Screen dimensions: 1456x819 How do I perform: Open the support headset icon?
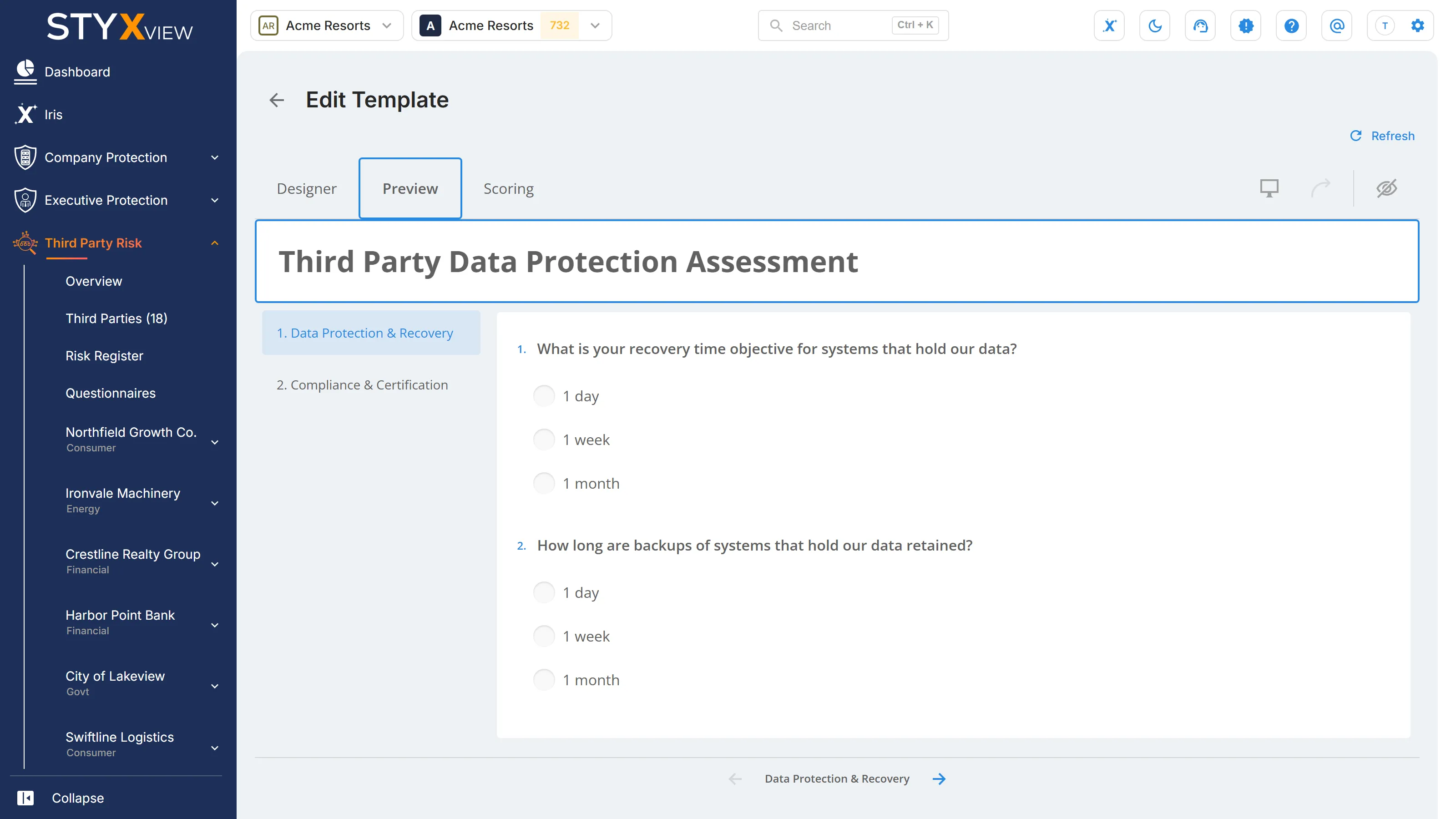1200,25
